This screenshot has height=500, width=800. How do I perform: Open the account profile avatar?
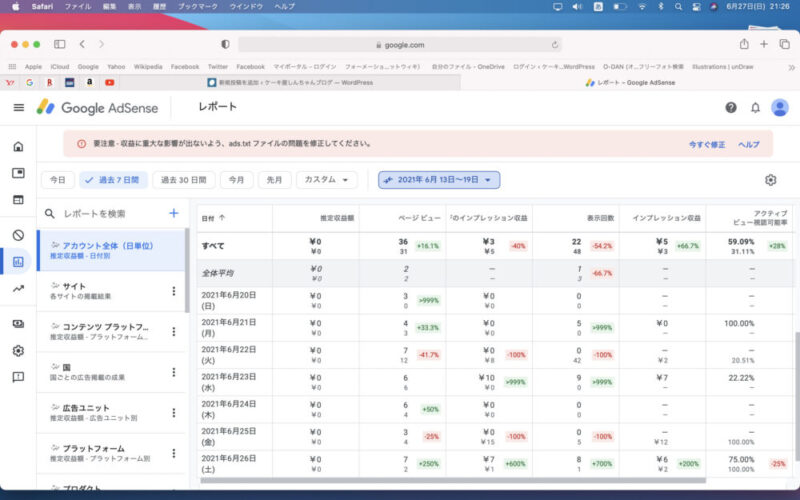point(780,108)
